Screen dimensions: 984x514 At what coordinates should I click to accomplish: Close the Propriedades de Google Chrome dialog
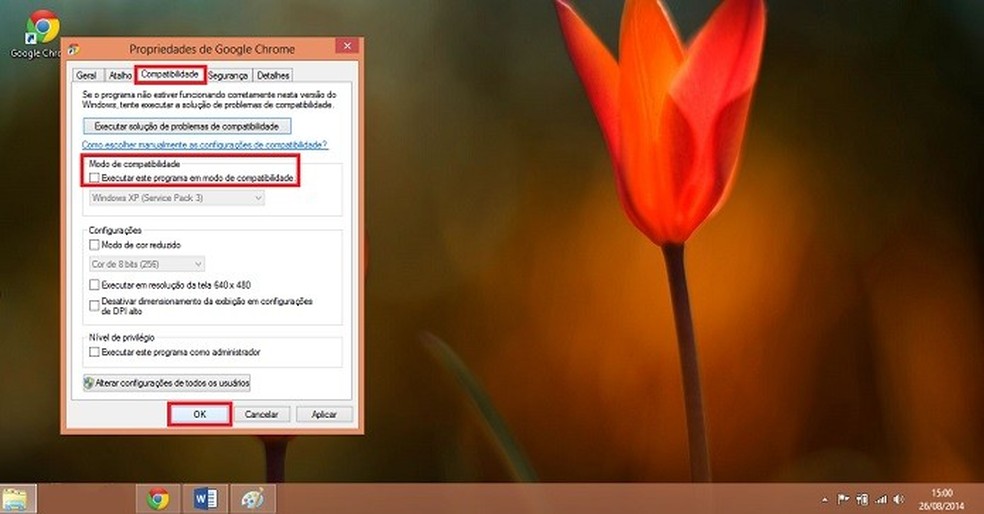[x=346, y=46]
